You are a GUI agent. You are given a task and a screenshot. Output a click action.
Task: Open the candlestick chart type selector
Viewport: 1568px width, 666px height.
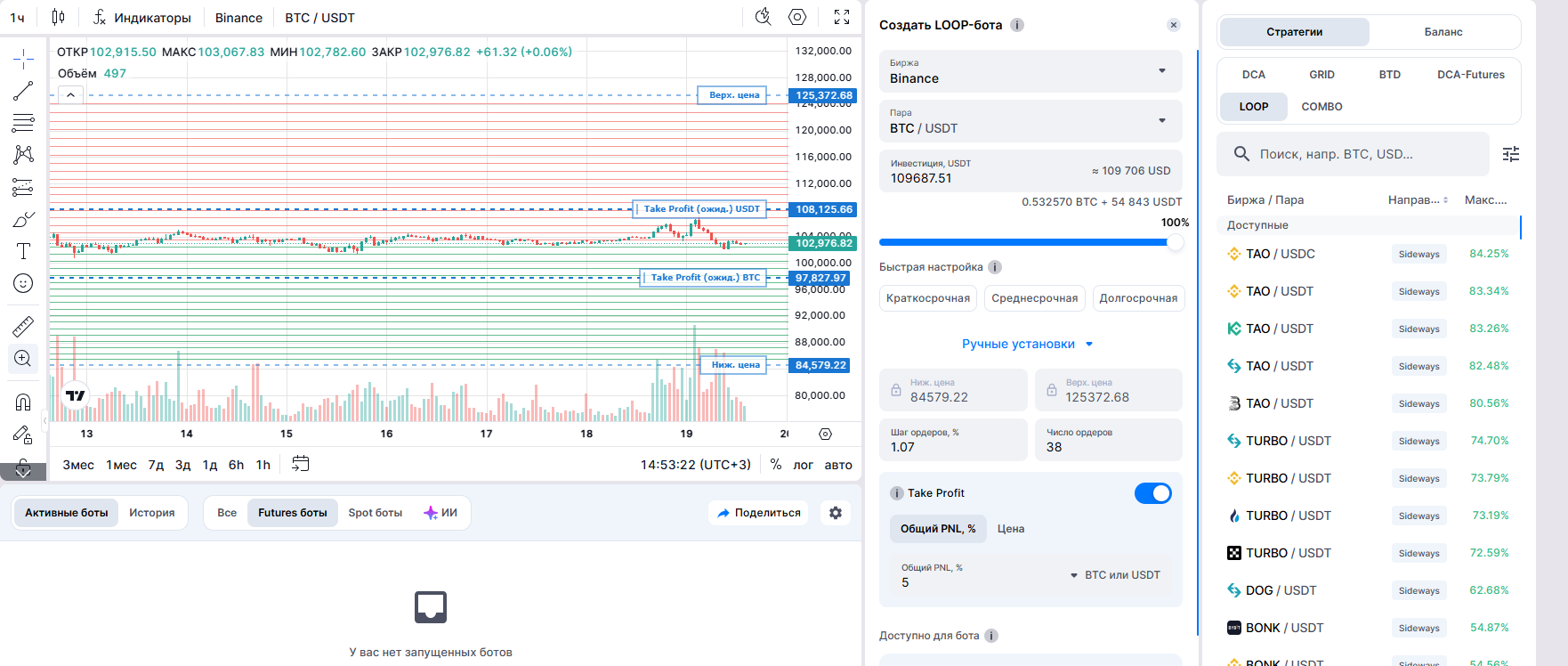coord(58,17)
